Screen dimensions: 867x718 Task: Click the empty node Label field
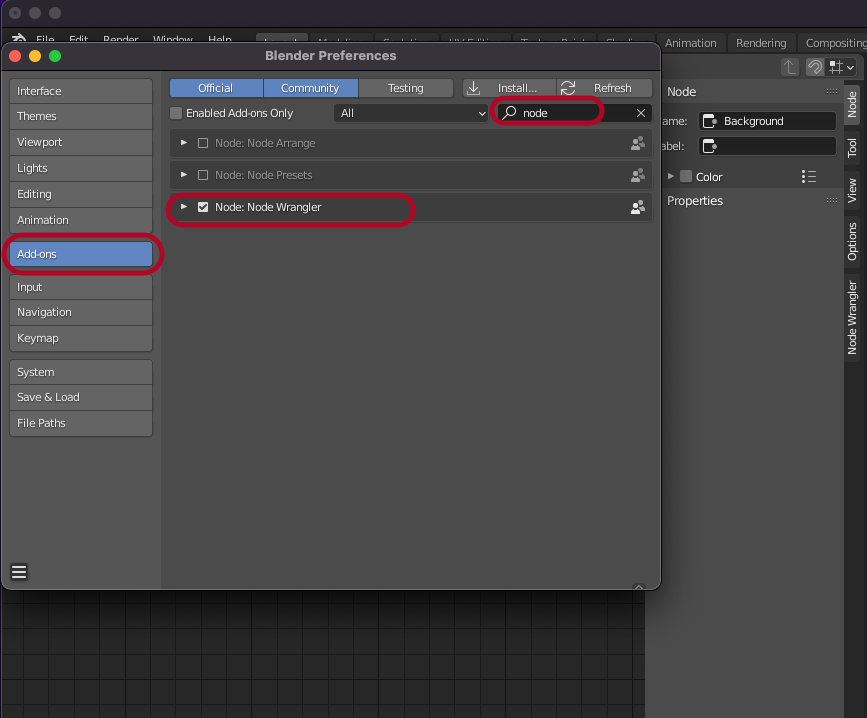coord(767,146)
